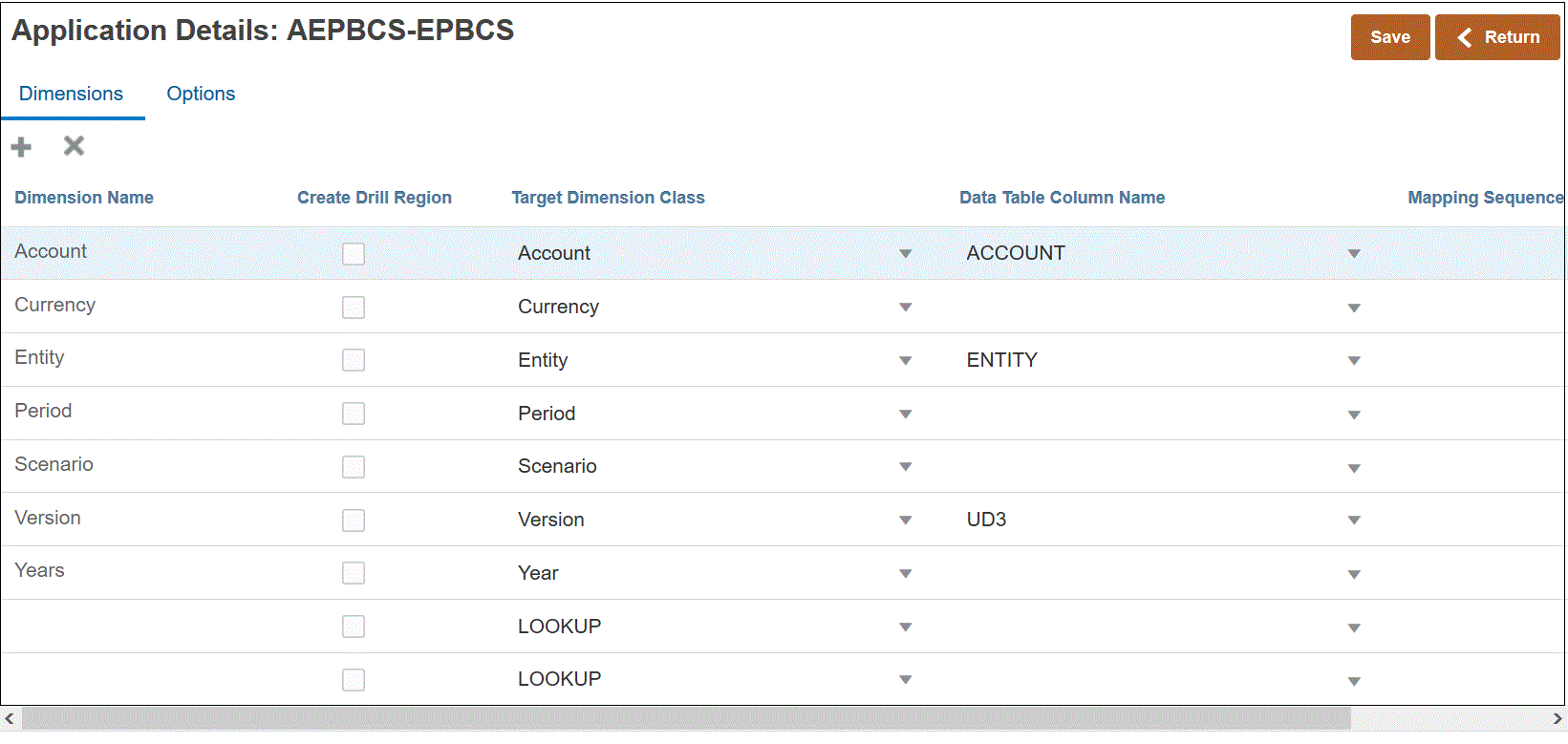Switch to the Options tab
Screen dimensions: 1568x744
point(201,94)
